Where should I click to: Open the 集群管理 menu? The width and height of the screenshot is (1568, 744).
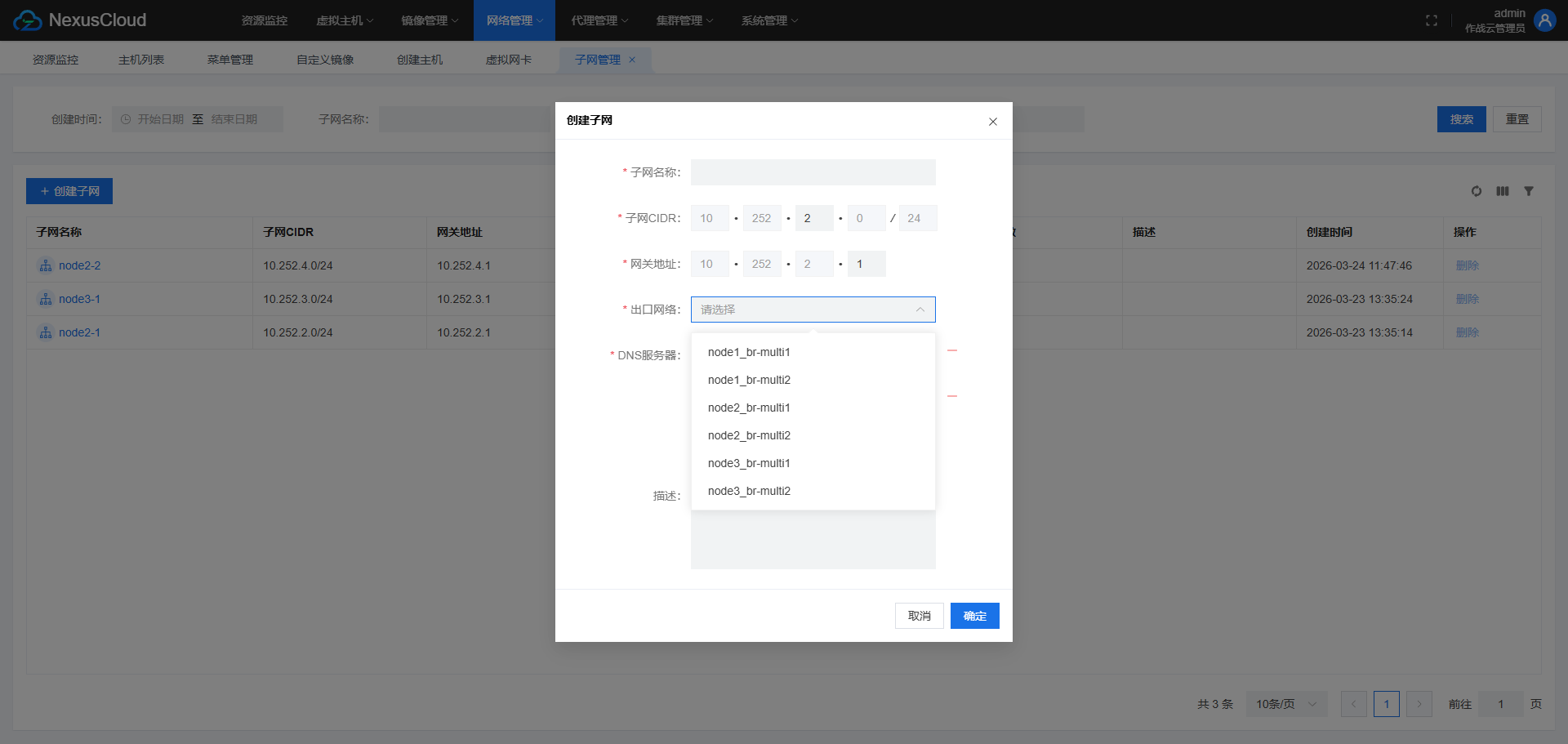(x=684, y=20)
